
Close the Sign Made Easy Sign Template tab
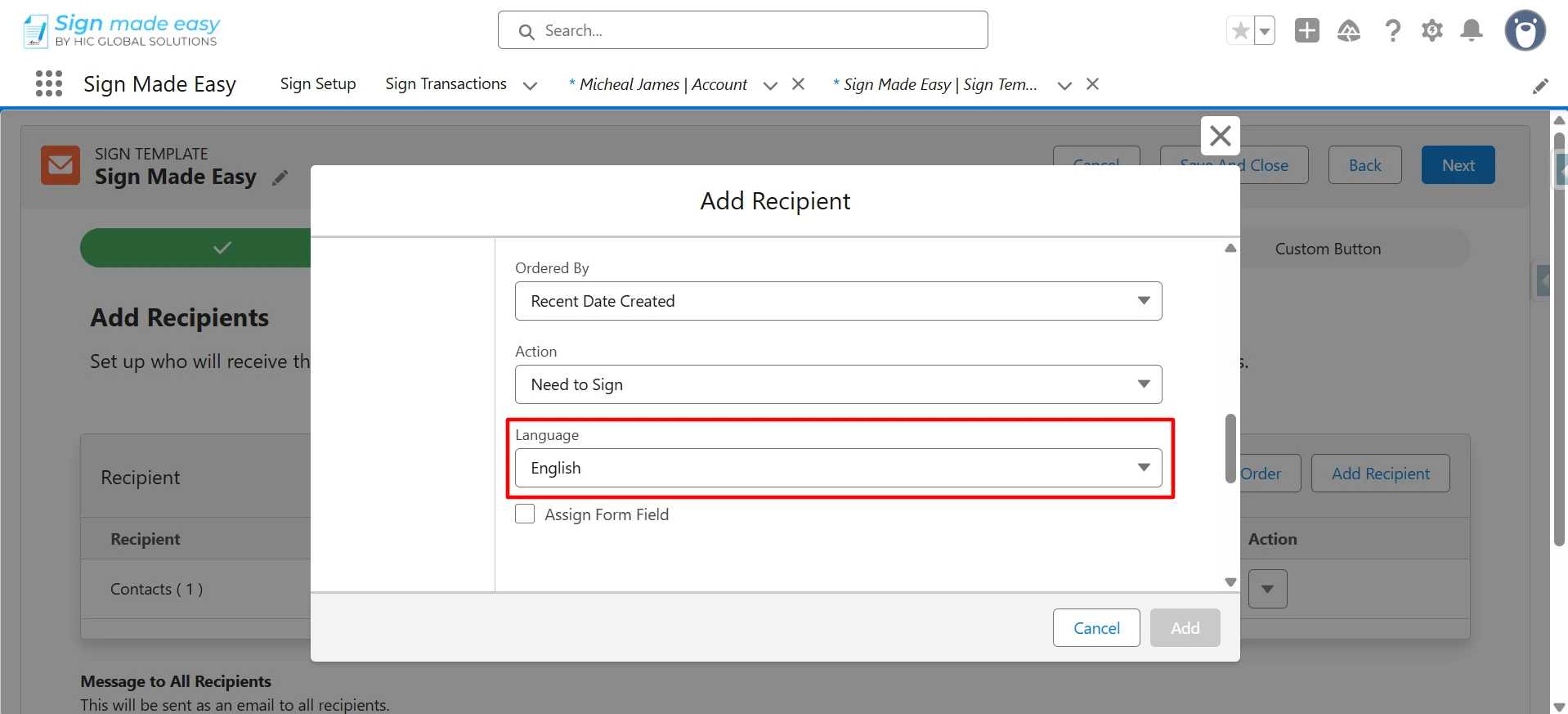pyautogui.click(x=1092, y=84)
